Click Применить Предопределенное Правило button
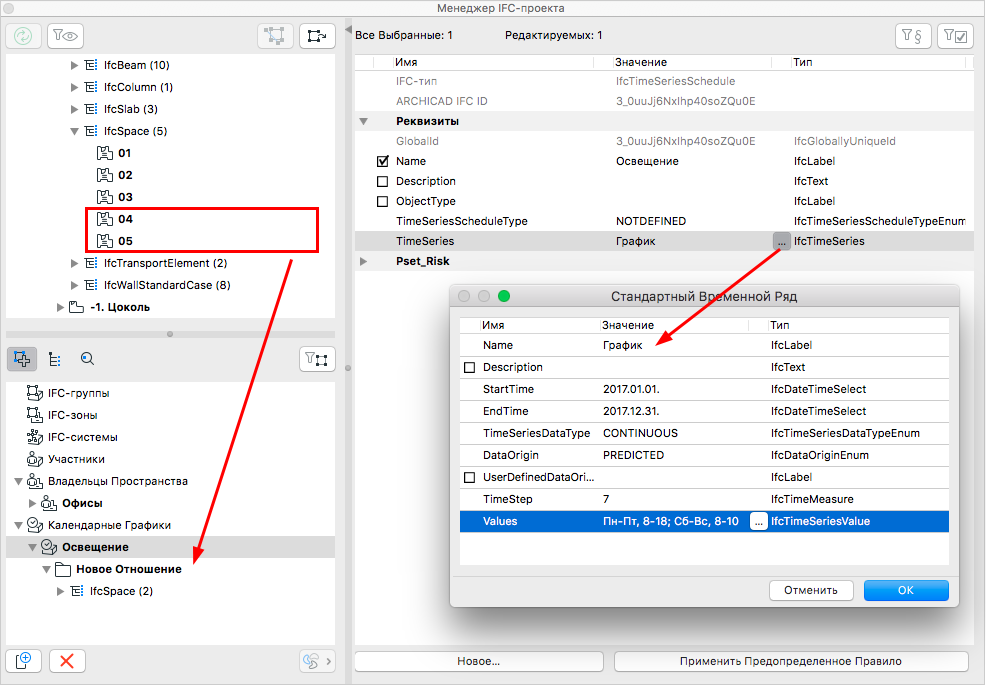 790,661
